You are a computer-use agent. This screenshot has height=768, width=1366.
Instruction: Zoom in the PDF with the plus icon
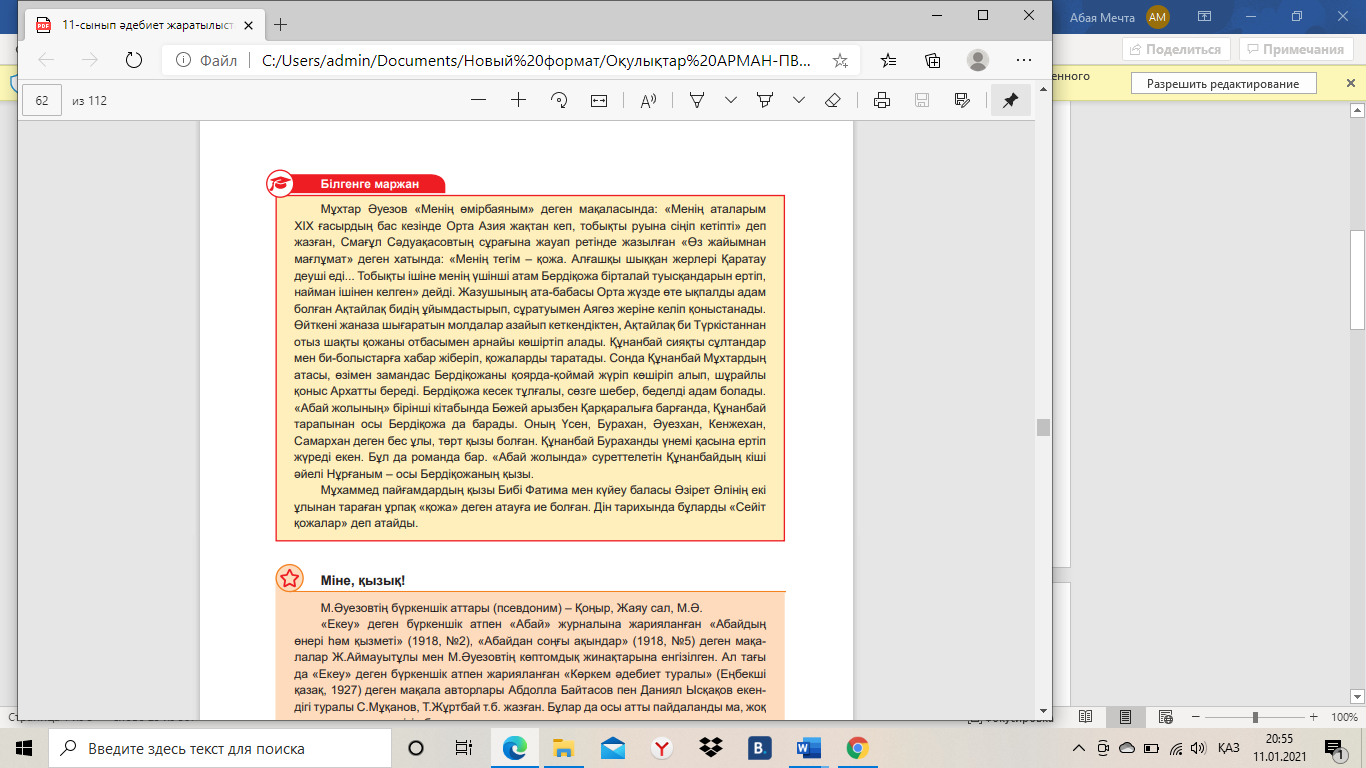[x=518, y=100]
